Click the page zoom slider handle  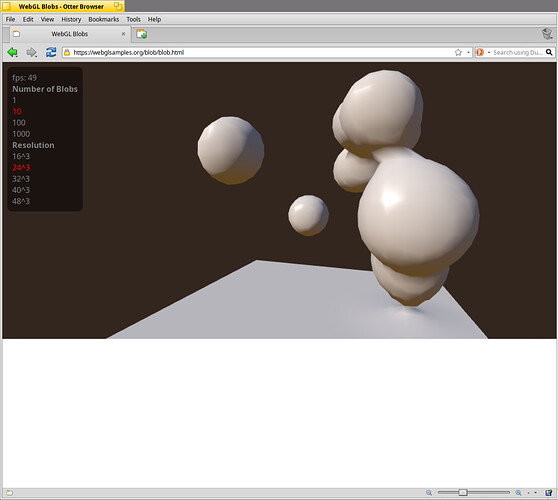point(463,493)
